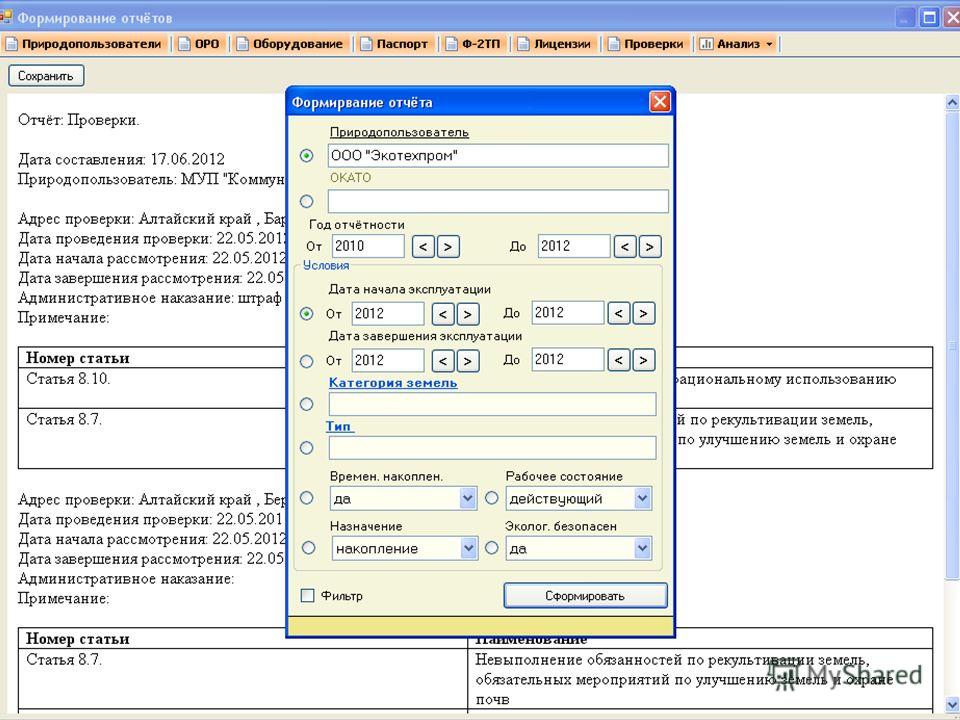This screenshot has width=960, height=720.
Task: Click the Дата завершения эксплуатации До field
Action: [x=568, y=359]
